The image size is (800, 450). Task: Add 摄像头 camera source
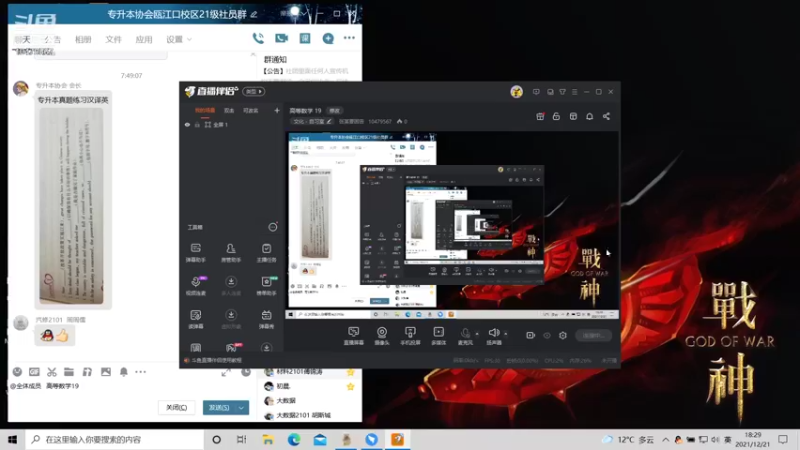(382, 336)
